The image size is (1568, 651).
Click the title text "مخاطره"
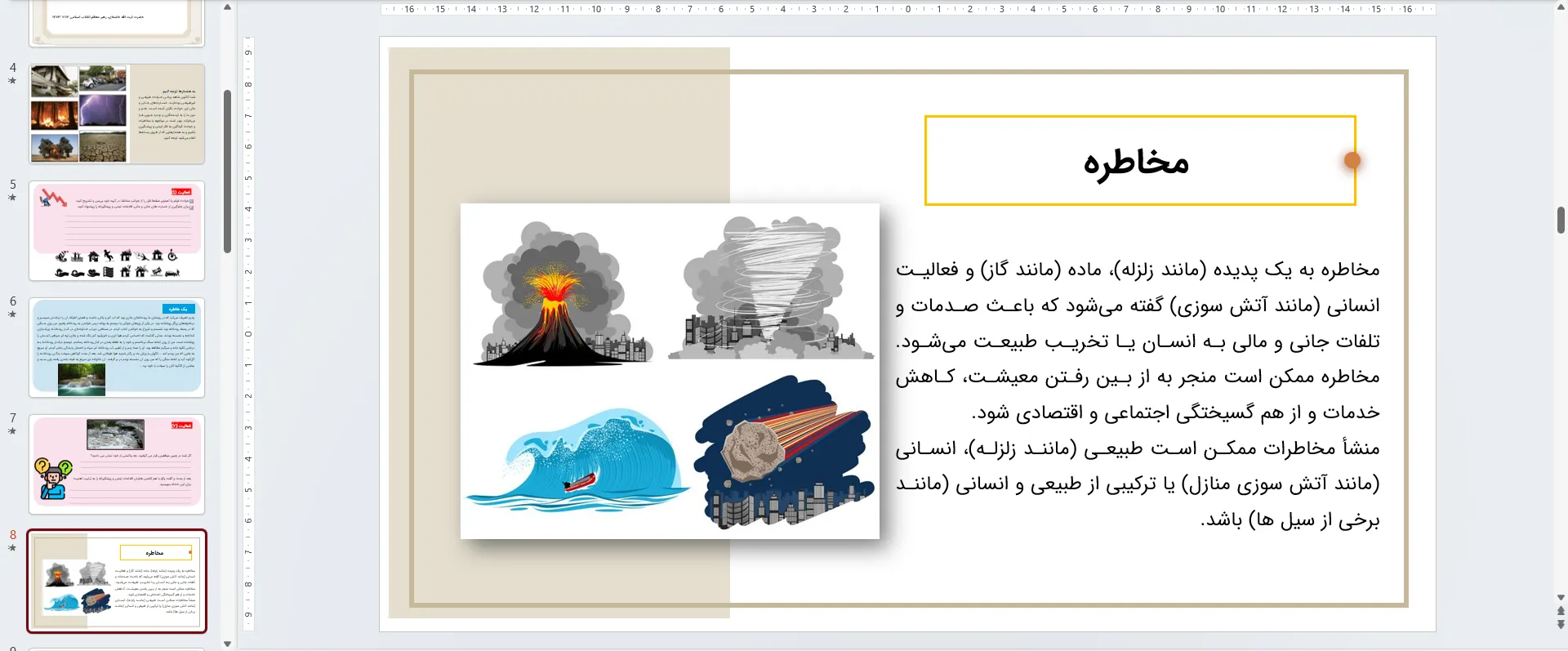(1136, 162)
